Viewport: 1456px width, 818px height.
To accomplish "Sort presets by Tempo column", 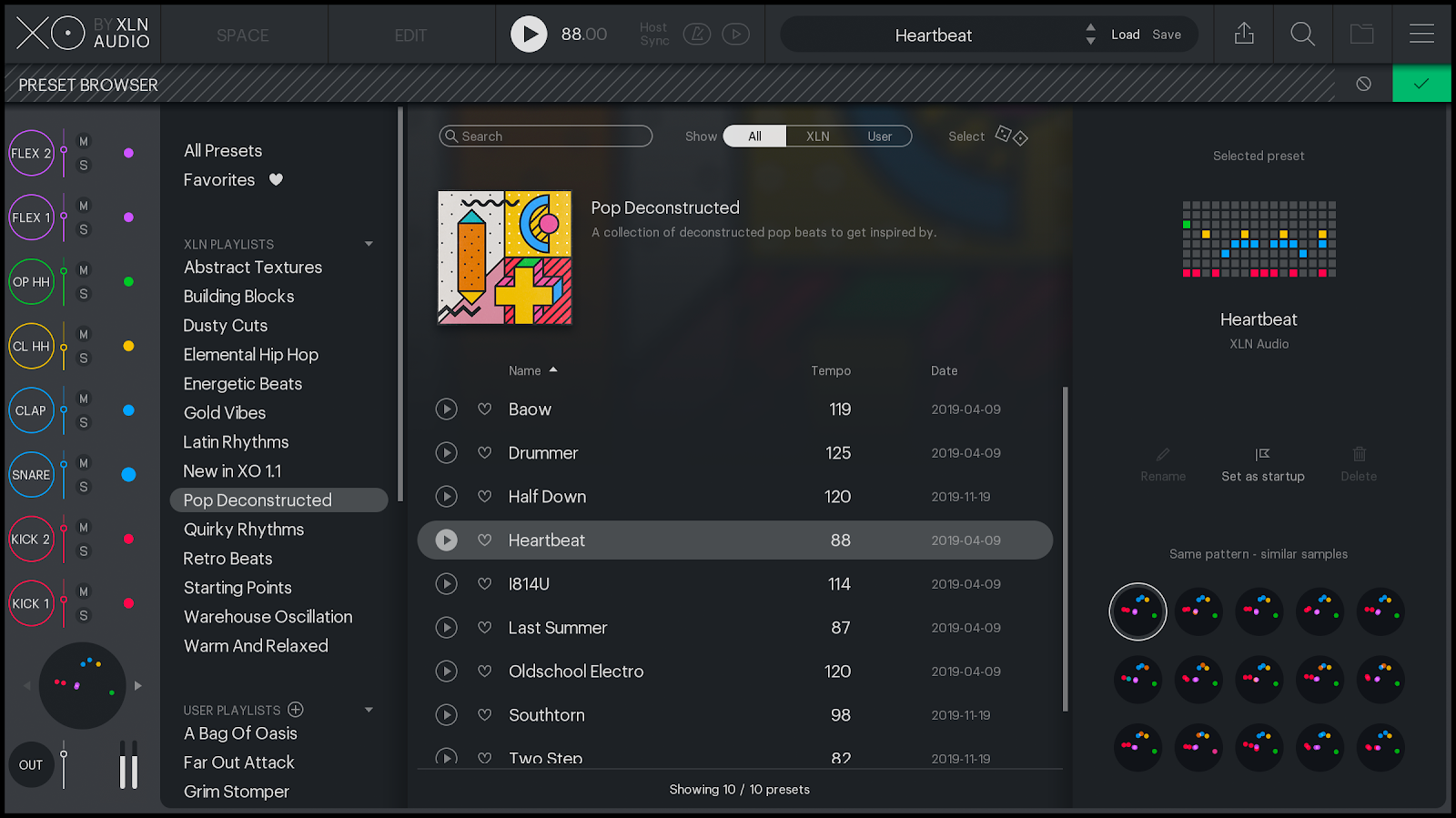I will pos(831,370).
